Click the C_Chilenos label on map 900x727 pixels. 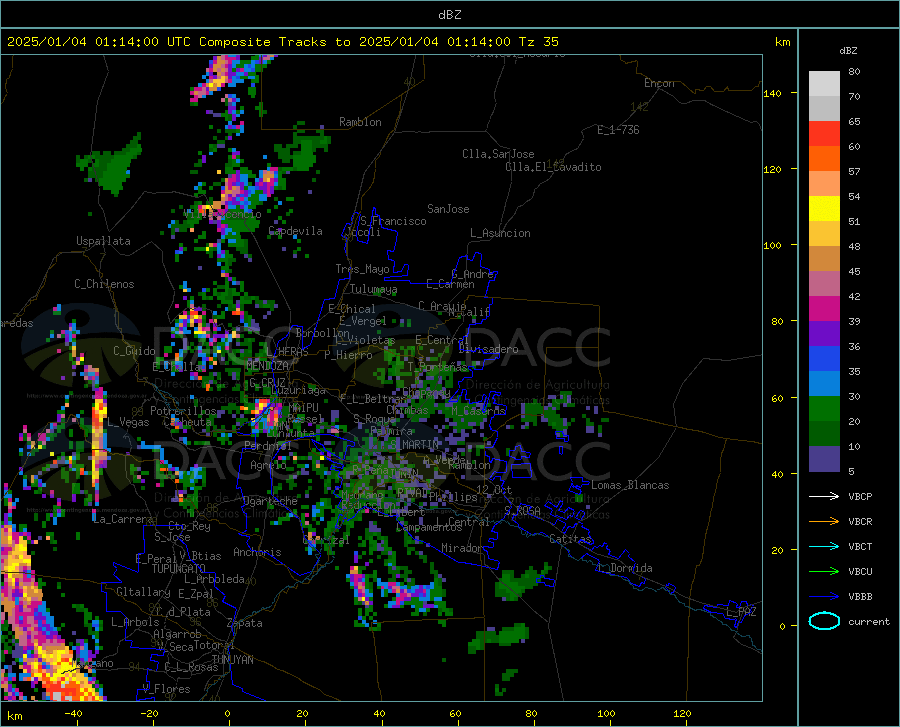click(x=104, y=284)
